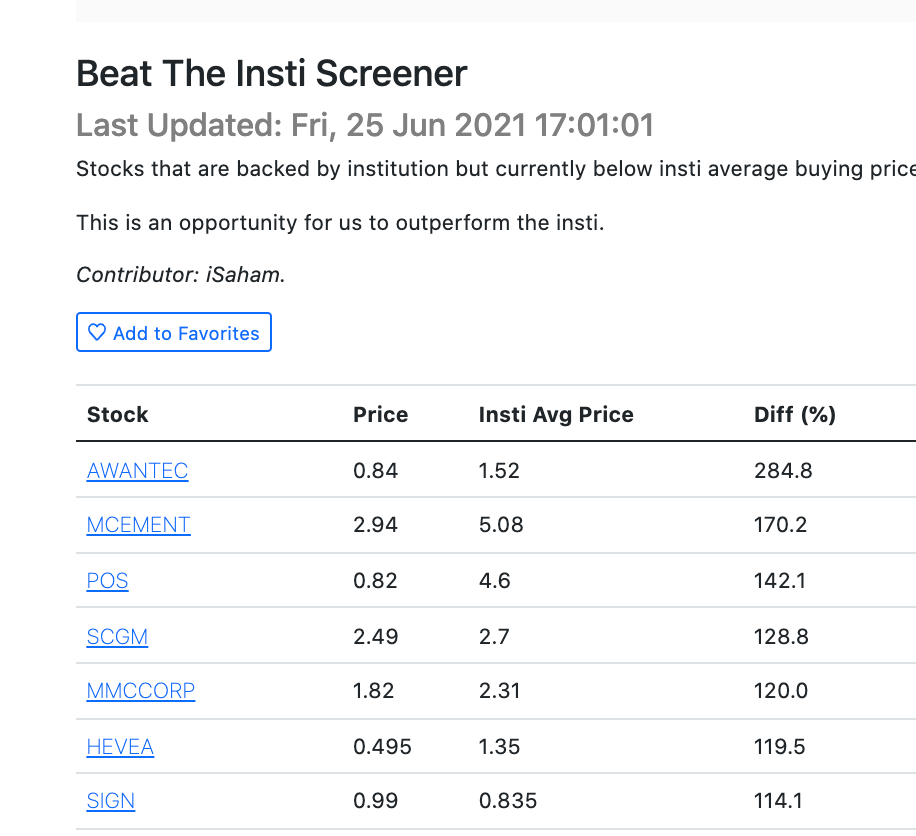
Task: Select HEVEA's 0.495 price cell
Action: coord(382,747)
